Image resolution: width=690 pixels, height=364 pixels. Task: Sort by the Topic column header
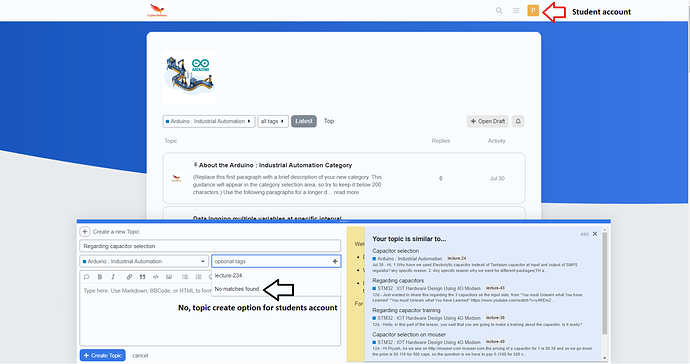tap(171, 141)
